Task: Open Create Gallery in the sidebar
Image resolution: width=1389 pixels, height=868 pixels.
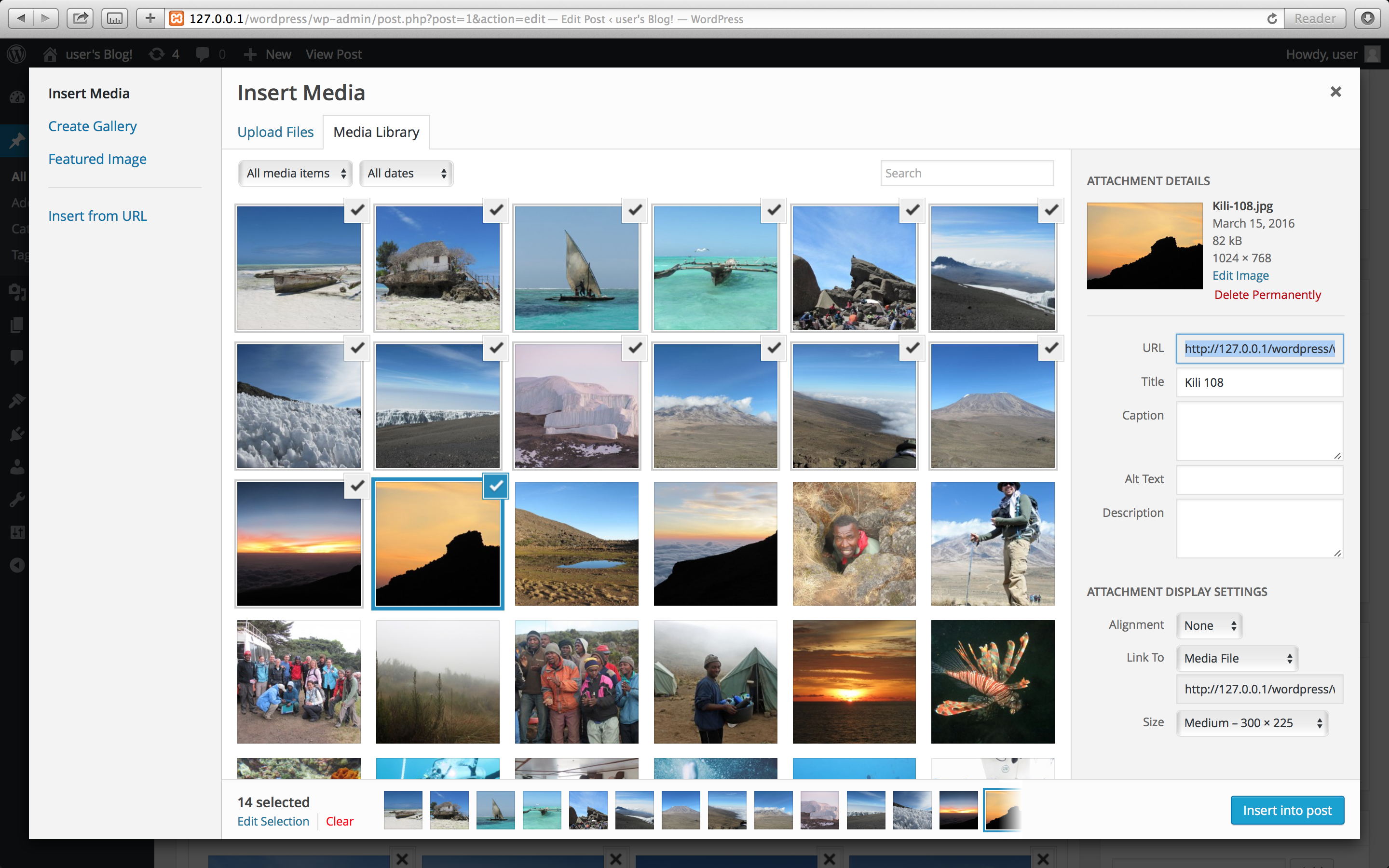Action: click(93, 126)
